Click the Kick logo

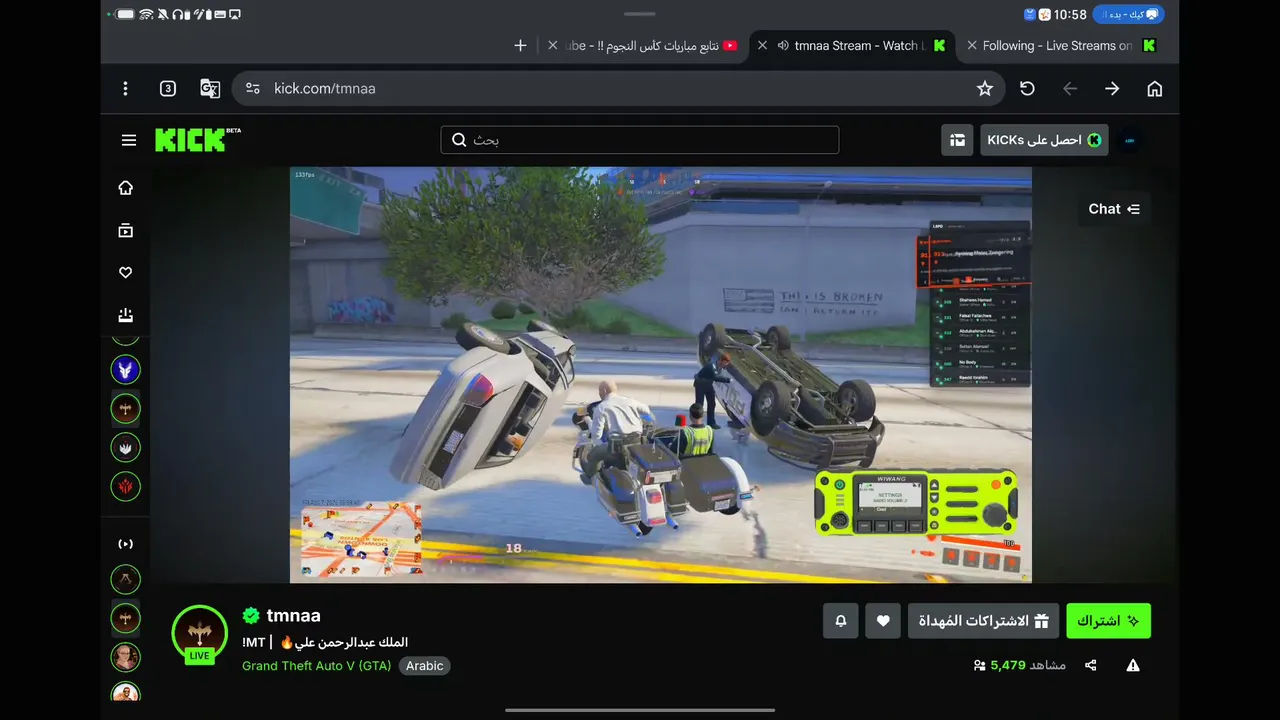pos(198,139)
